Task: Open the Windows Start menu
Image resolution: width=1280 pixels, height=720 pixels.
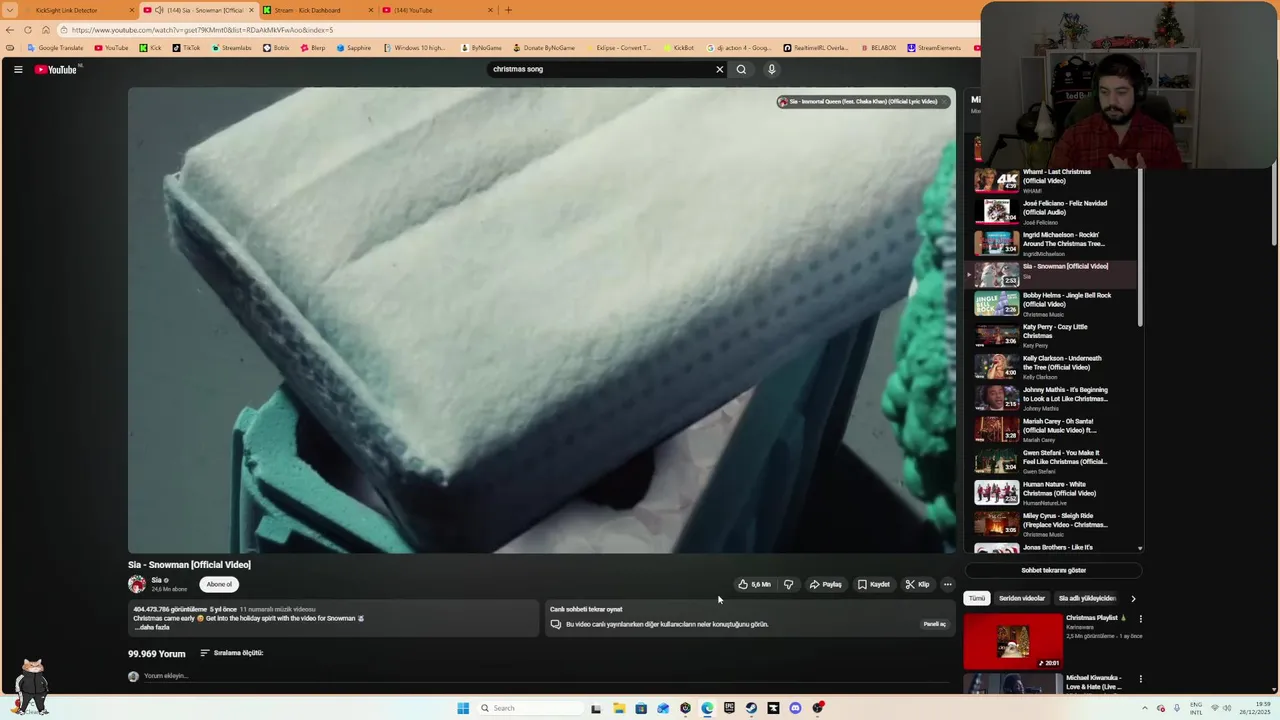Action: click(463, 708)
